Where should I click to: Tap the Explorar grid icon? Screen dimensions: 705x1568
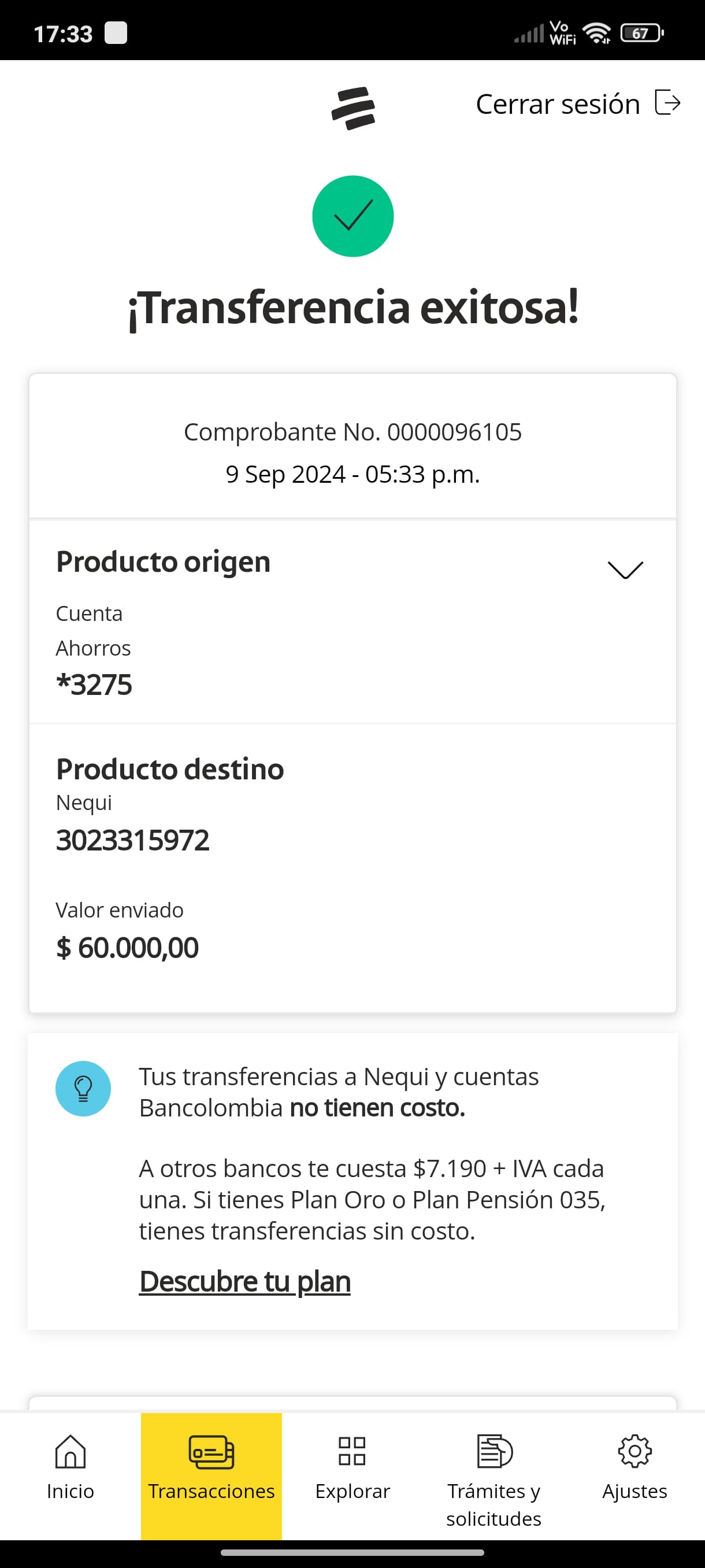tap(352, 1451)
